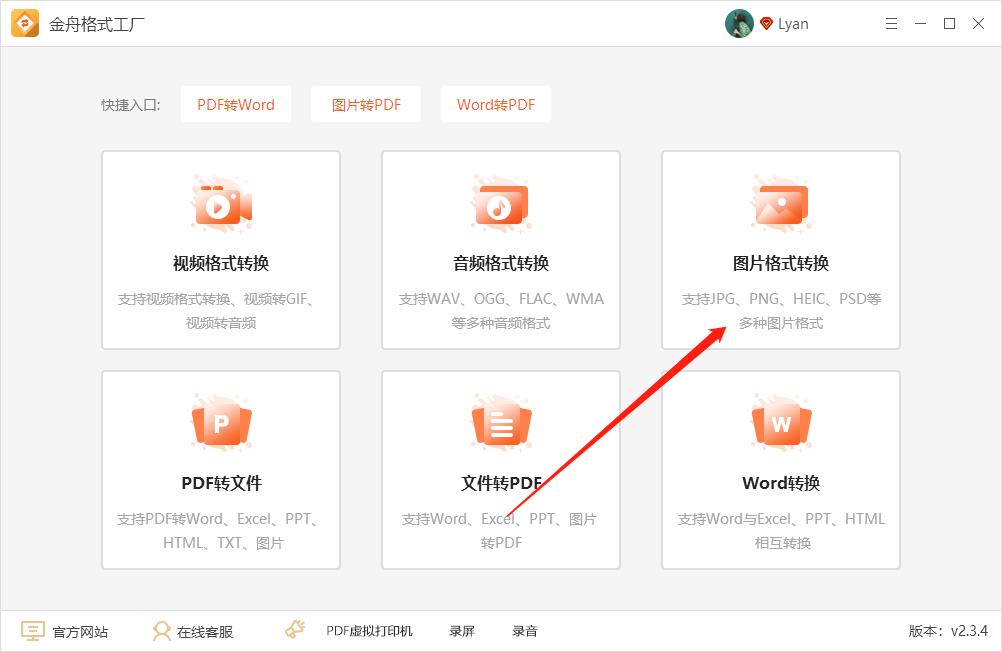Click the PDF转Word quick entry button
This screenshot has height=652, width=1002.
(x=235, y=104)
